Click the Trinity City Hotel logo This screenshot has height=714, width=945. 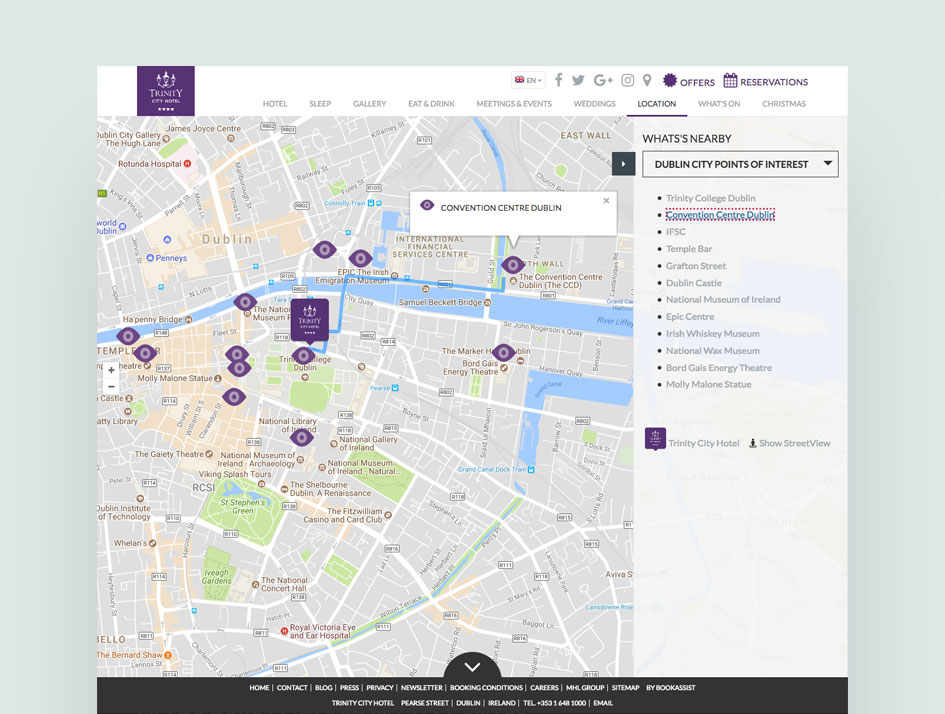pos(166,91)
